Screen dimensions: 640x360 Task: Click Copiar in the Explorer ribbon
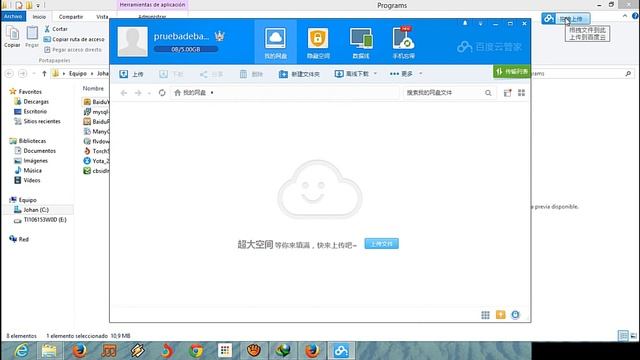pos(12,37)
